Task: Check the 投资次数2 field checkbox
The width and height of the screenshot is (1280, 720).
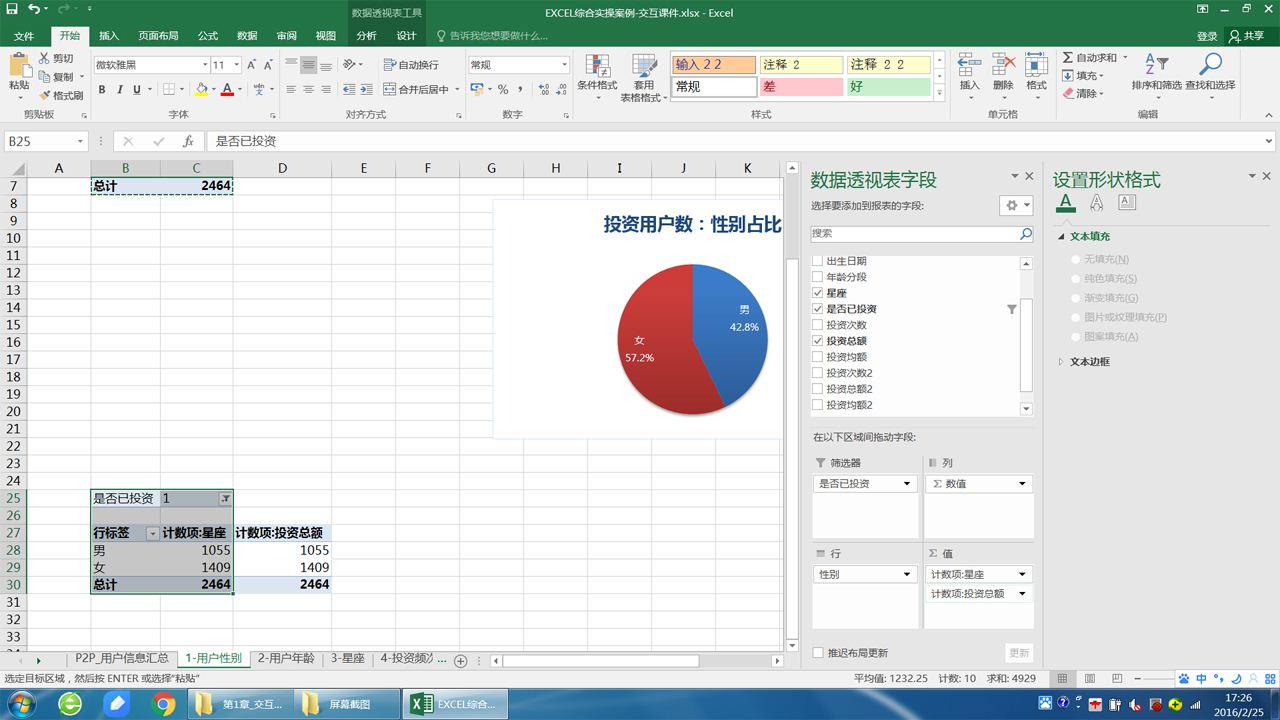Action: (818, 373)
